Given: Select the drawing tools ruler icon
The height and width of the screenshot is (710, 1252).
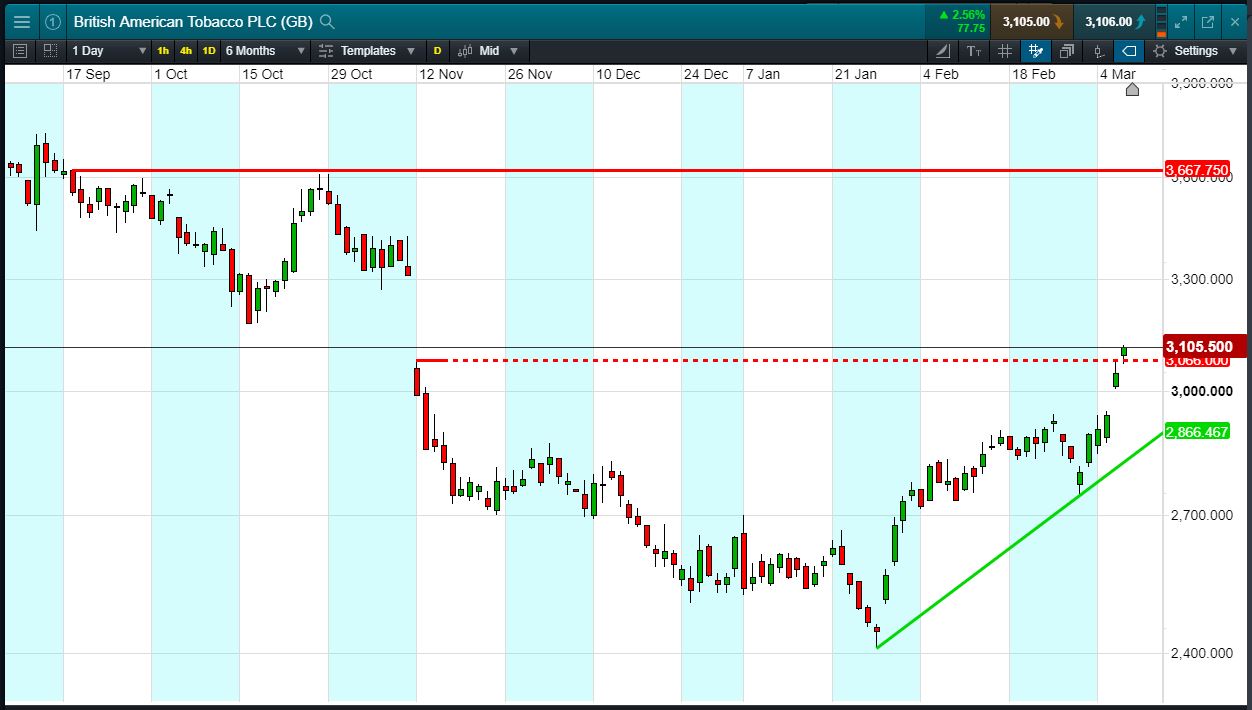Looking at the screenshot, I should (x=944, y=50).
